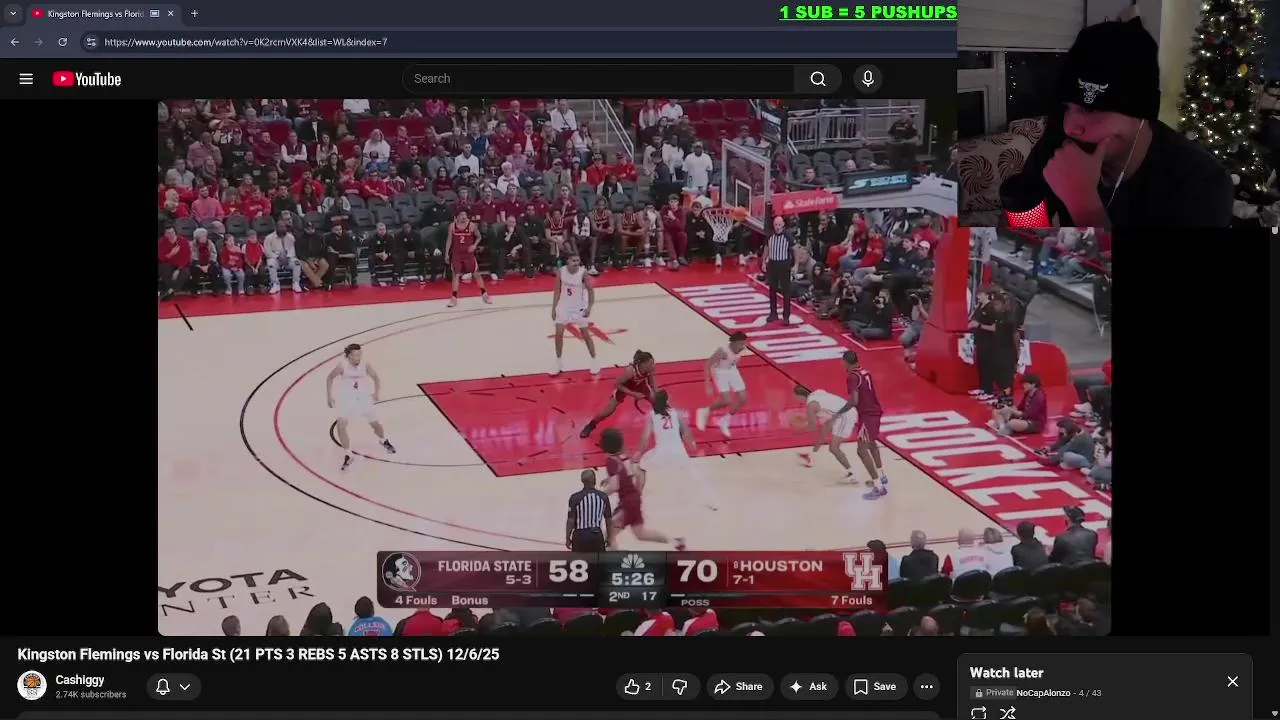The width and height of the screenshot is (1280, 720).
Task: Click the 2.74K subscribers text
Action: click(x=91, y=695)
